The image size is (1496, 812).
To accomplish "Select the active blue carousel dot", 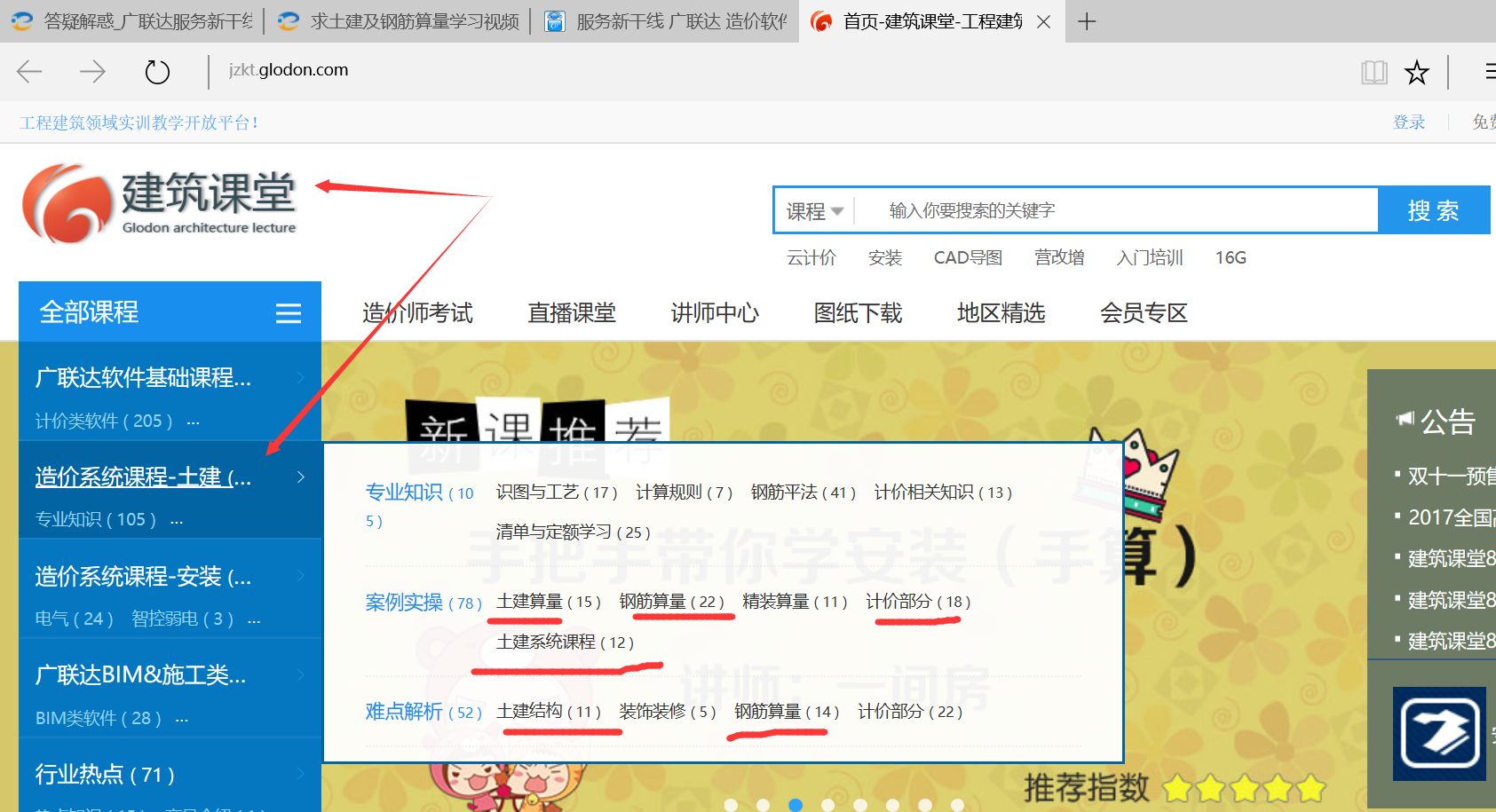I will click(795, 805).
